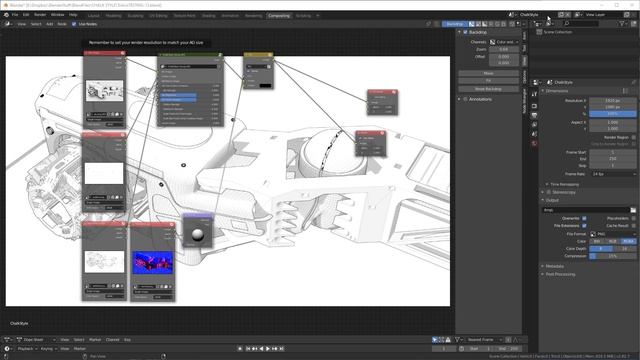This screenshot has height=360, width=640.
Task: Open the node editor Add menu
Action: 49,24
